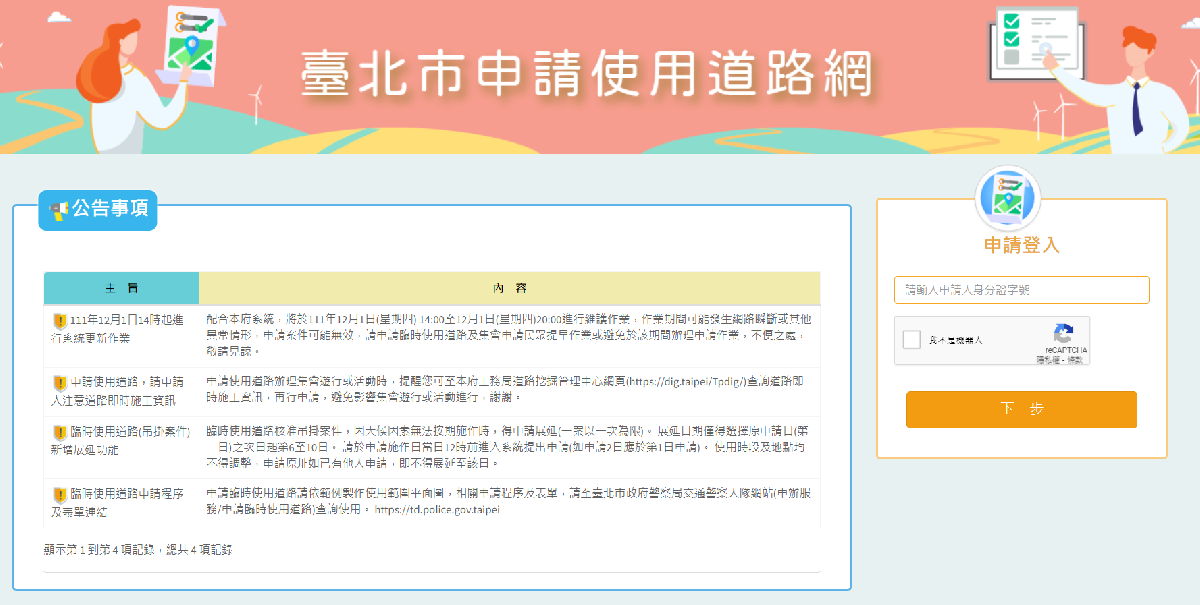Click the round map-document login avatar icon
Screen dimensions: 1200x605
1008,198
